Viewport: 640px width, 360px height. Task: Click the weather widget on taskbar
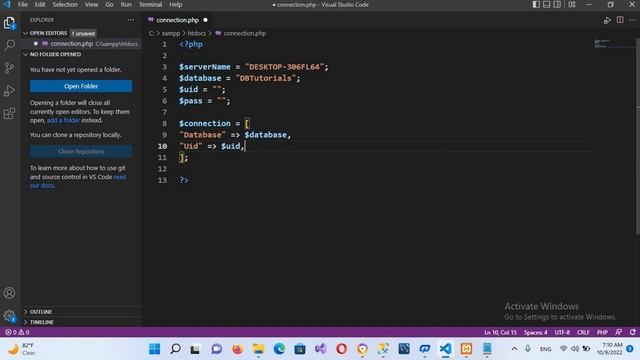click(22, 349)
